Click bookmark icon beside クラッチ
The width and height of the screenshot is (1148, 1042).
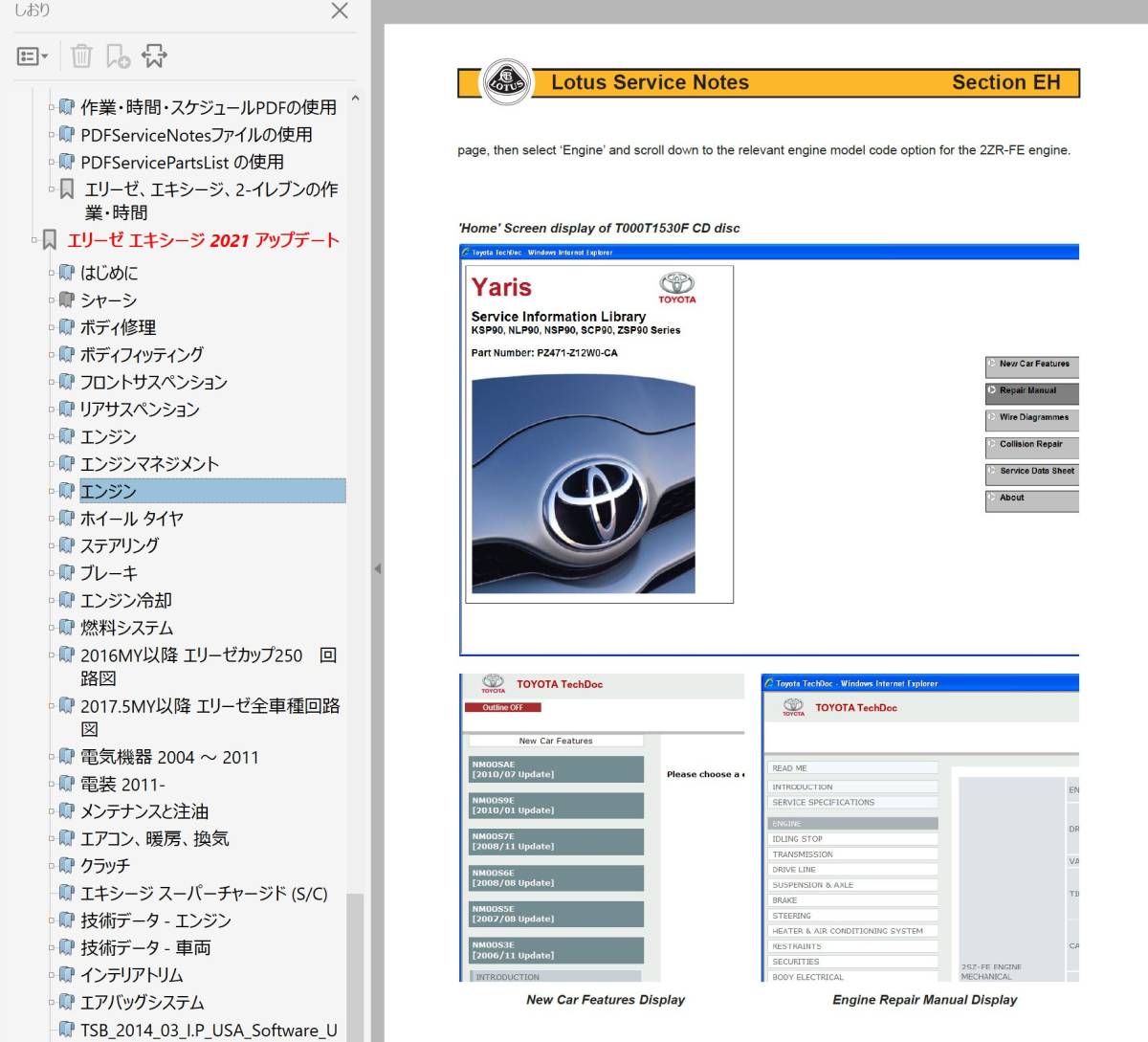point(67,865)
